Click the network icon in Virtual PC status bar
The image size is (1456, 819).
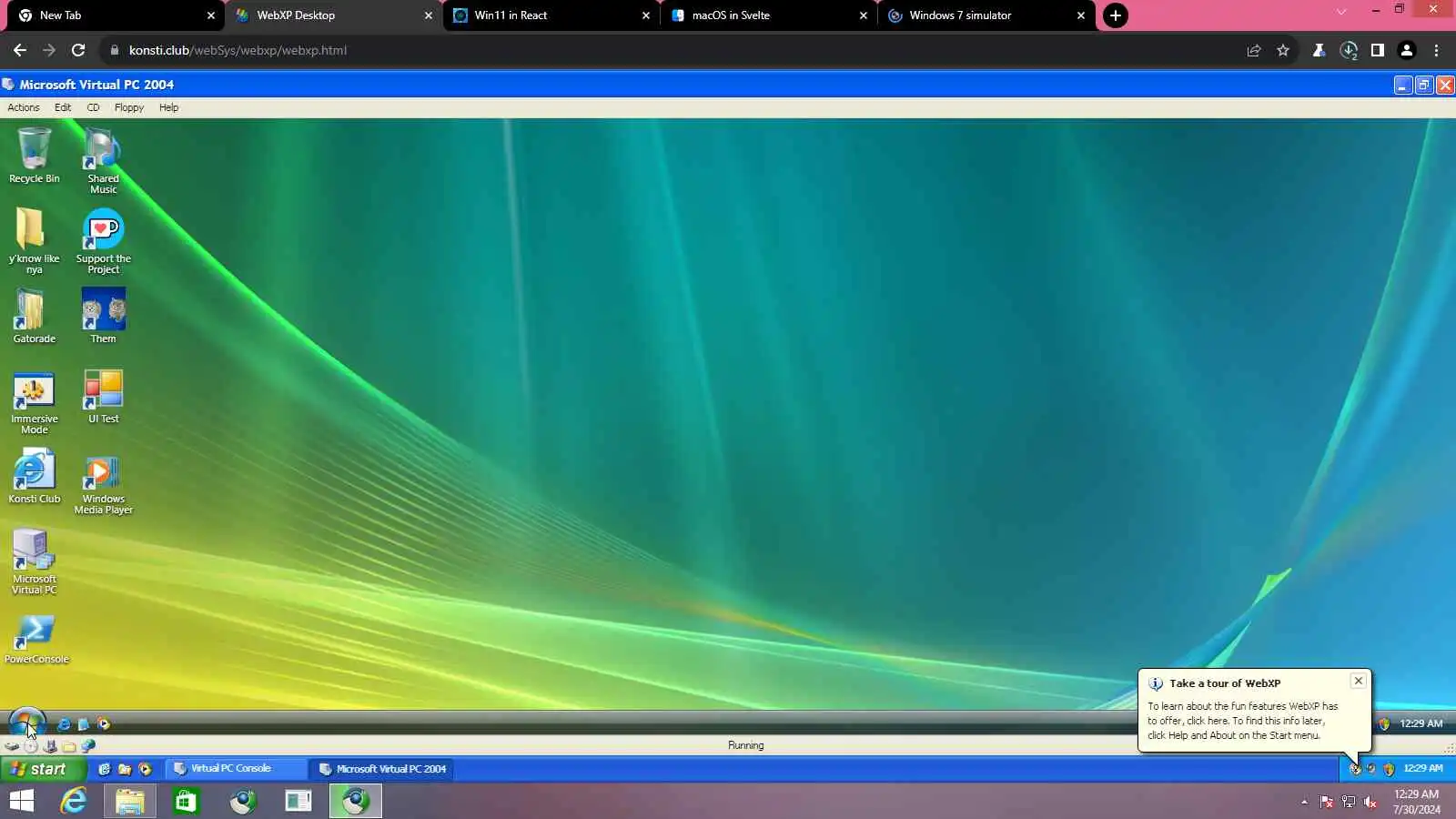click(x=88, y=746)
